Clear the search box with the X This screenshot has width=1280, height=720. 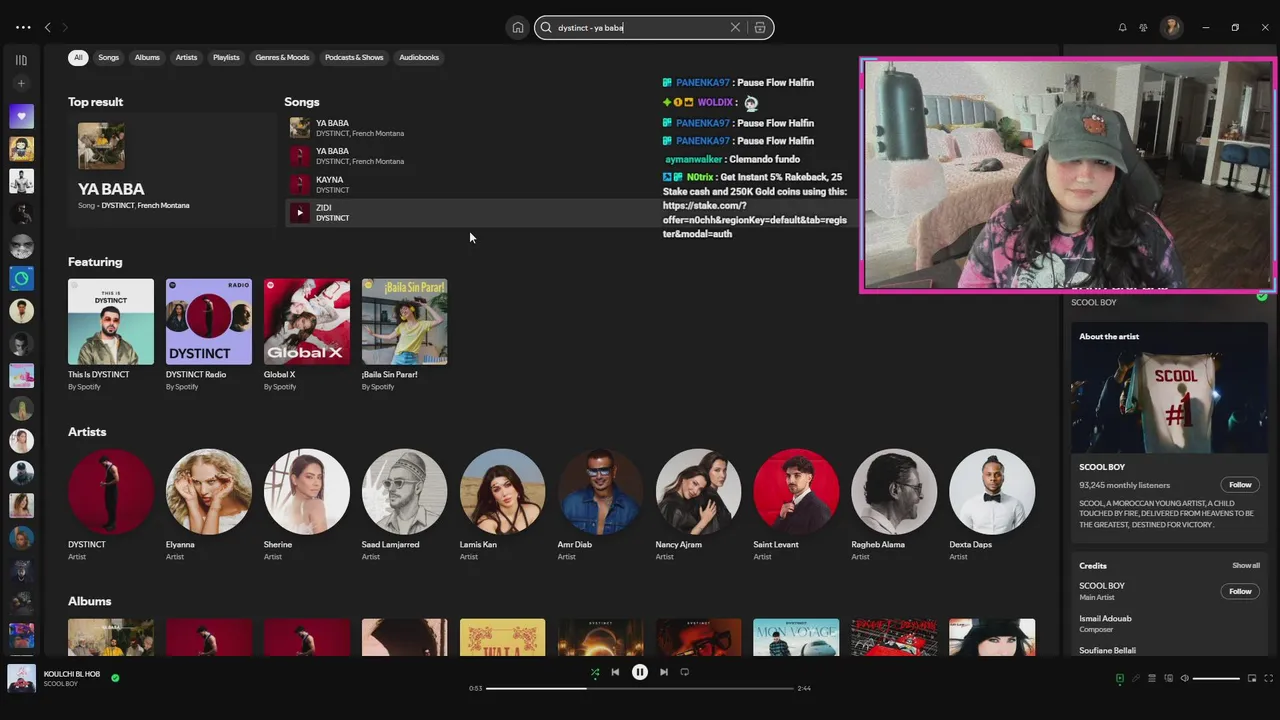(x=735, y=28)
